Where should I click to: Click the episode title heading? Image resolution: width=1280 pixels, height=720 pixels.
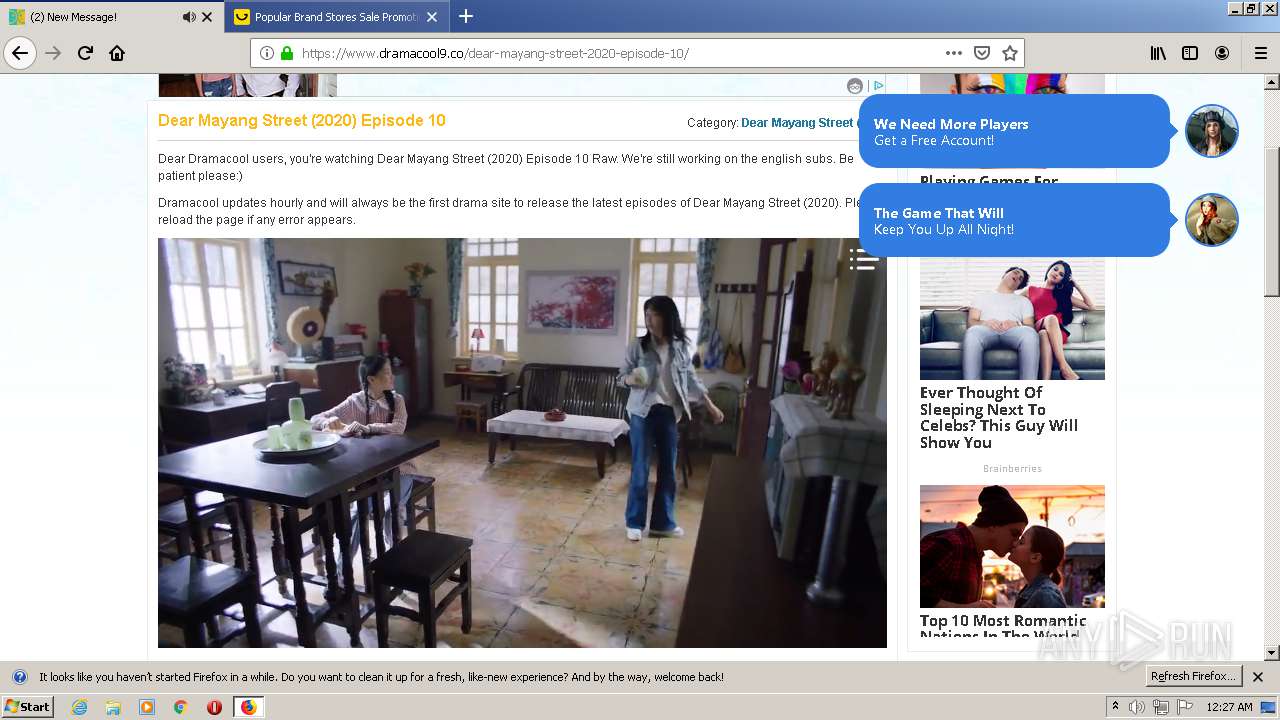(x=302, y=121)
